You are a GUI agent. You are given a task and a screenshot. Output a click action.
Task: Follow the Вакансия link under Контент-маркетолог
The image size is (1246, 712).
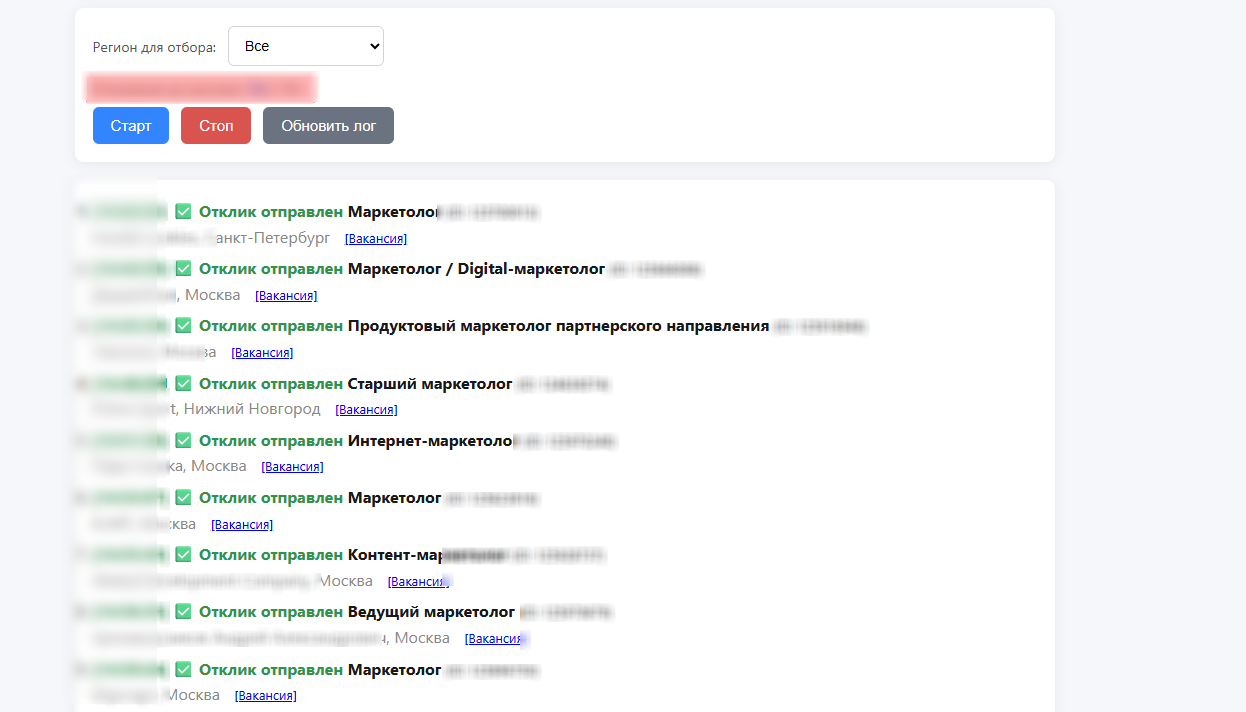[418, 582]
